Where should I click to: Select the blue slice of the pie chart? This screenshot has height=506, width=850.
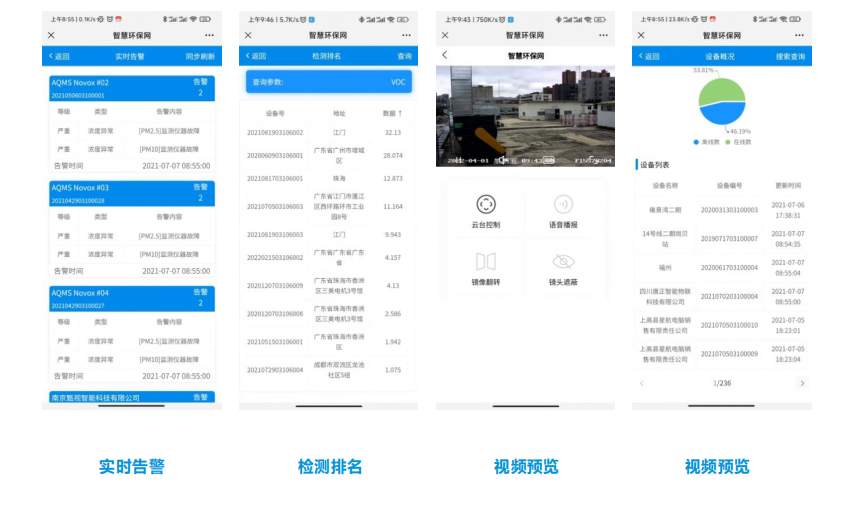(x=723, y=114)
